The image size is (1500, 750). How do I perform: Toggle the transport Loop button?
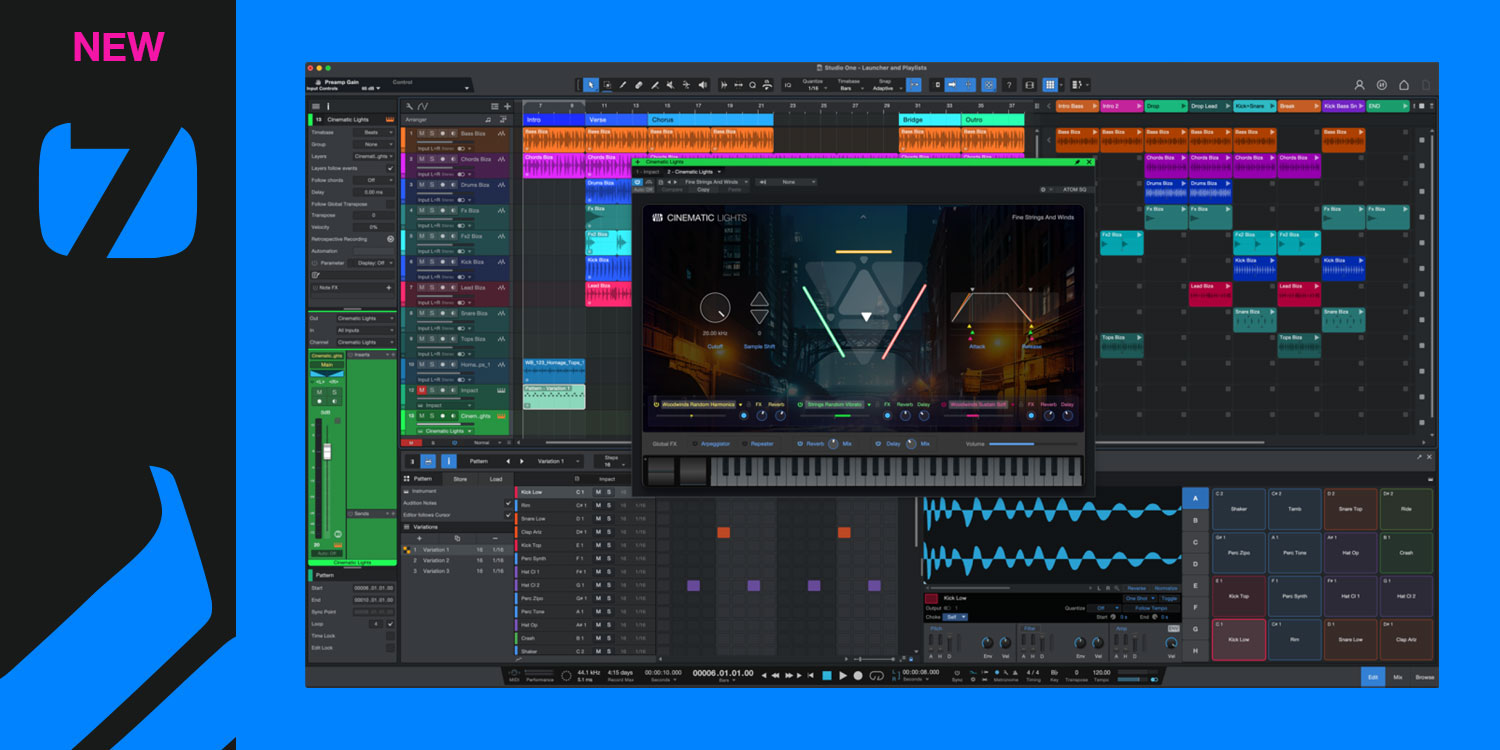click(x=877, y=676)
